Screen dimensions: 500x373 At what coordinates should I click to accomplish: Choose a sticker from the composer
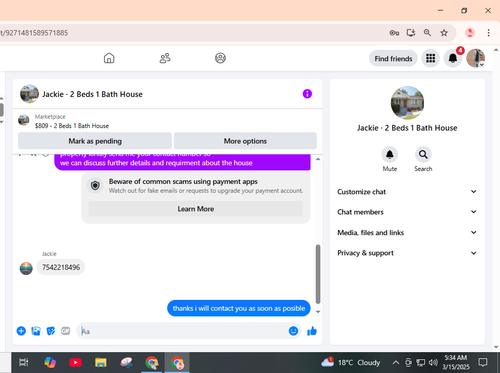51,331
